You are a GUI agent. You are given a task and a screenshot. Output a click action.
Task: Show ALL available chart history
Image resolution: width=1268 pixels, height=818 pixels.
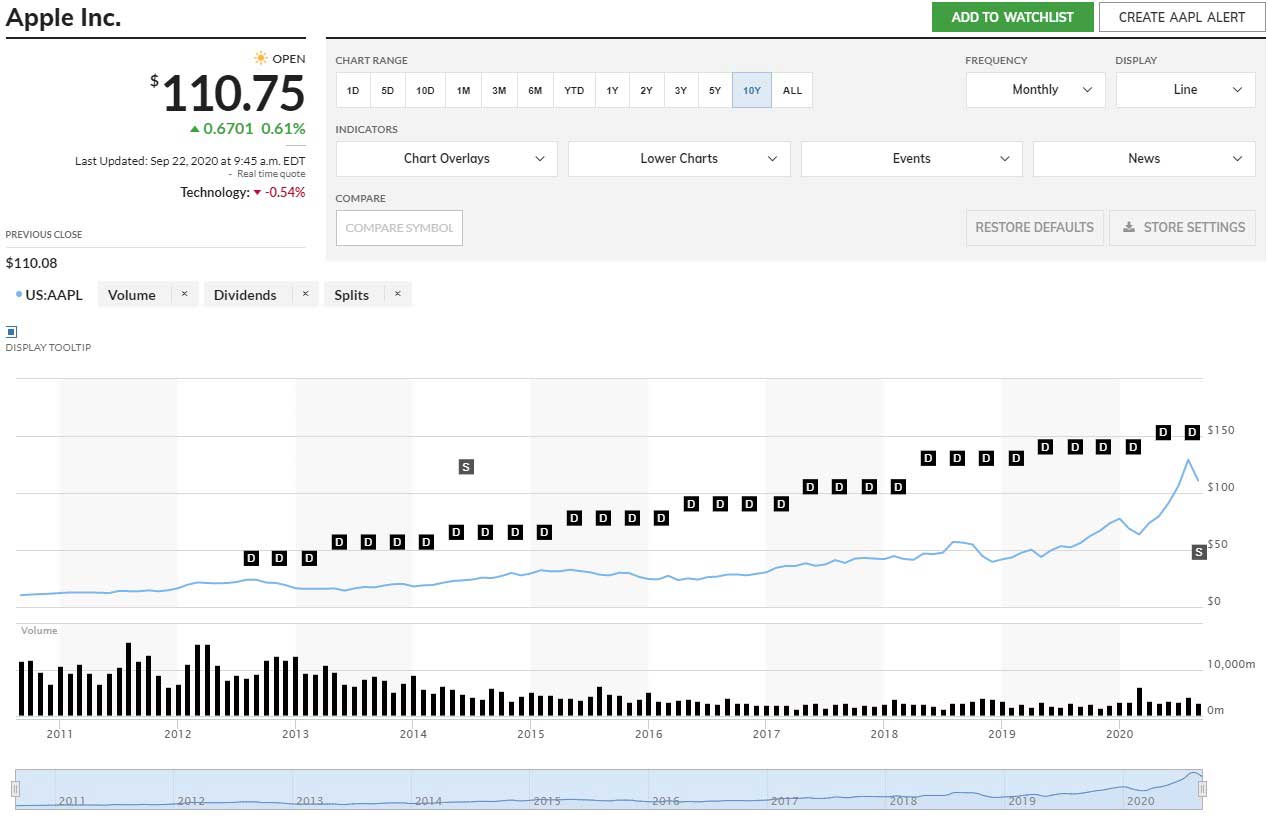[x=792, y=90]
